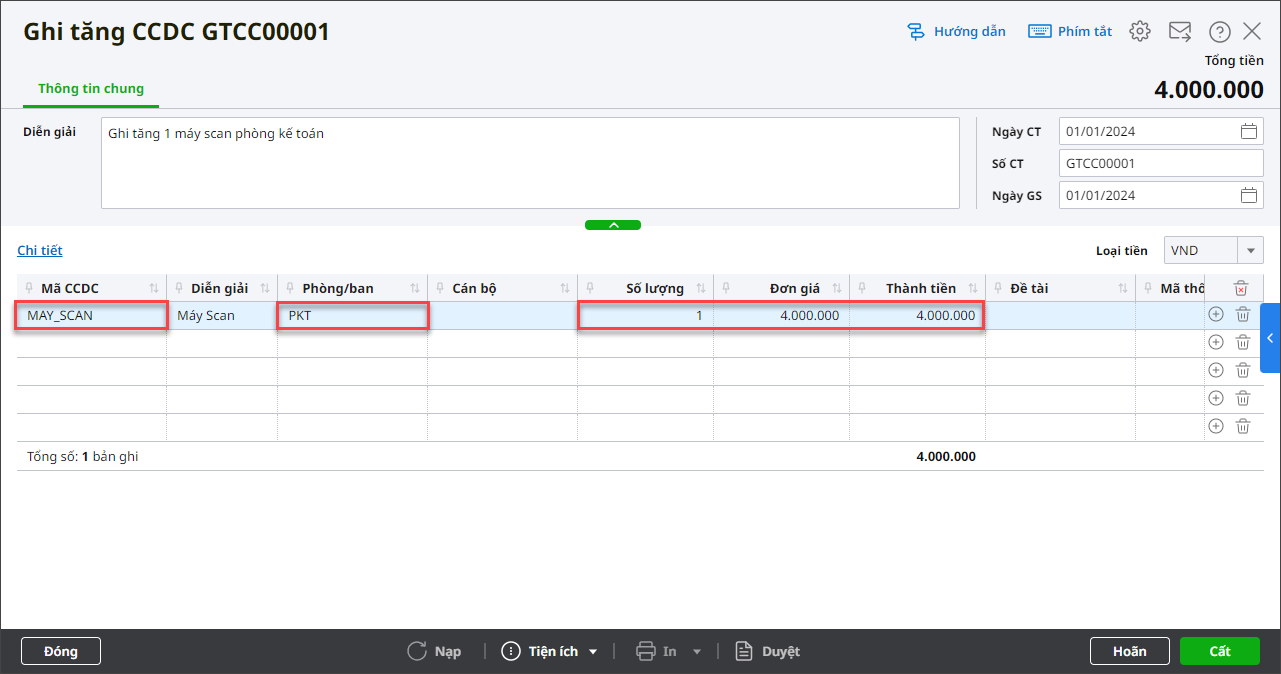Open the help question mark icon
The height and width of the screenshot is (674, 1281).
[x=1219, y=31]
